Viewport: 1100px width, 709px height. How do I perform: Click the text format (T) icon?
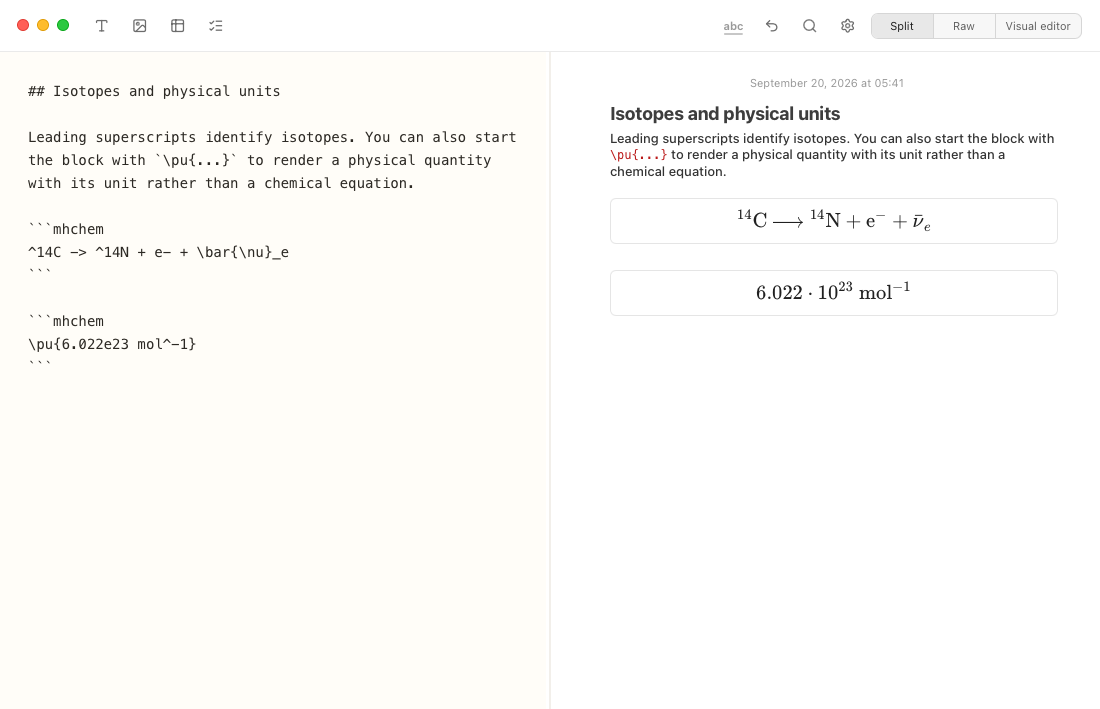point(101,26)
